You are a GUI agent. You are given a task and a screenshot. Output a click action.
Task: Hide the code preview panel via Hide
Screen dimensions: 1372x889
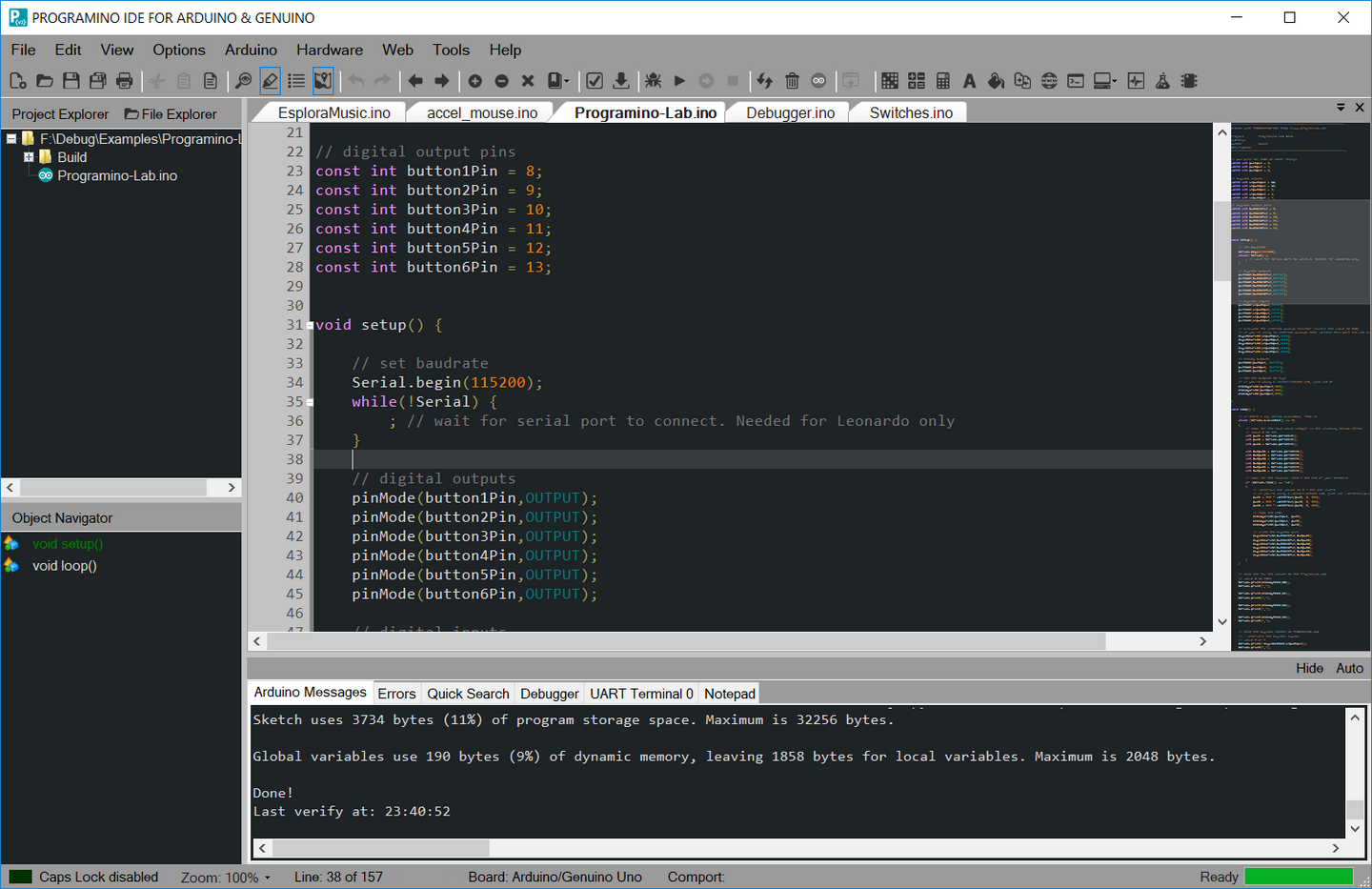click(1309, 668)
